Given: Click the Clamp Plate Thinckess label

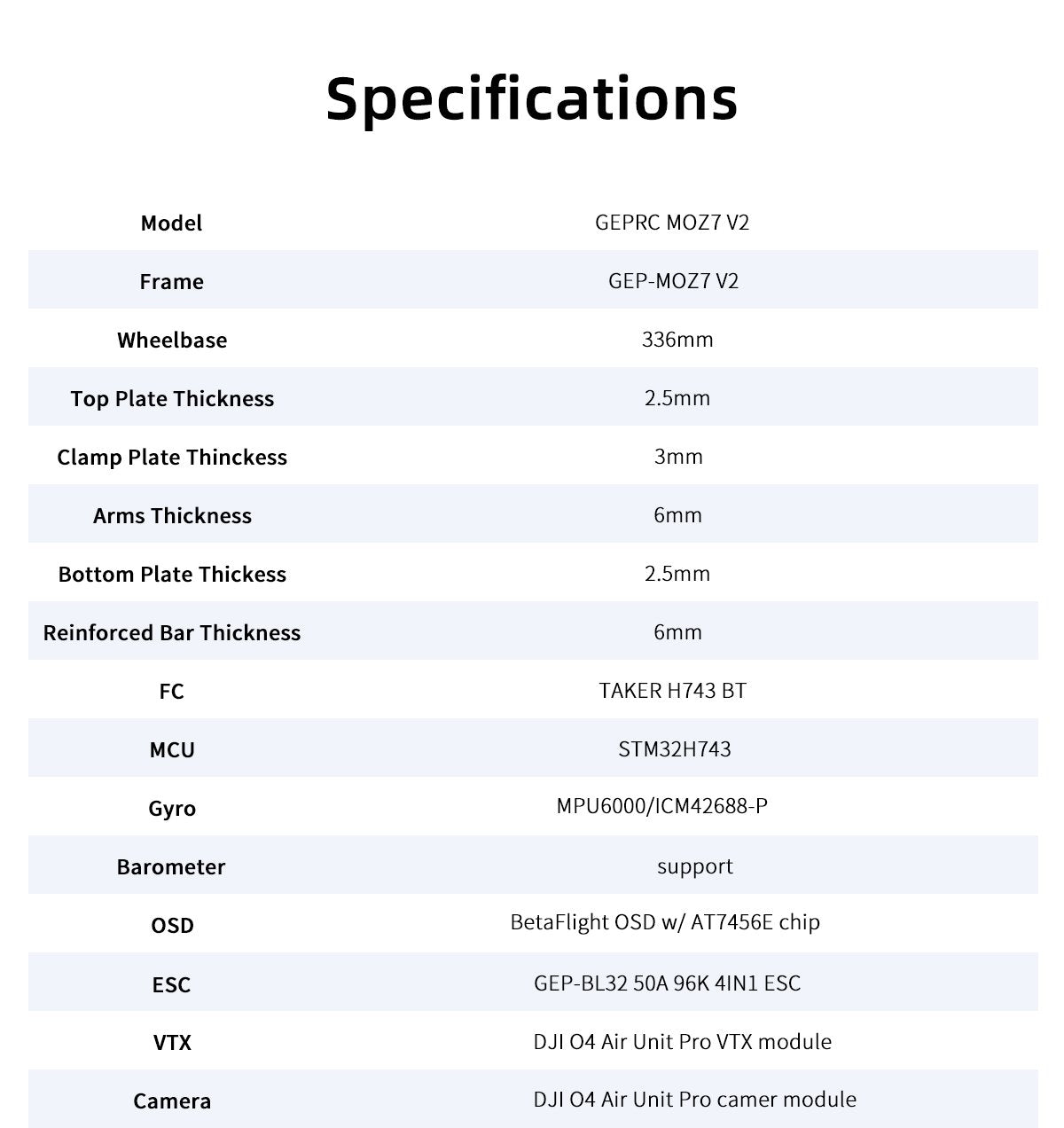Looking at the screenshot, I should point(172,457).
